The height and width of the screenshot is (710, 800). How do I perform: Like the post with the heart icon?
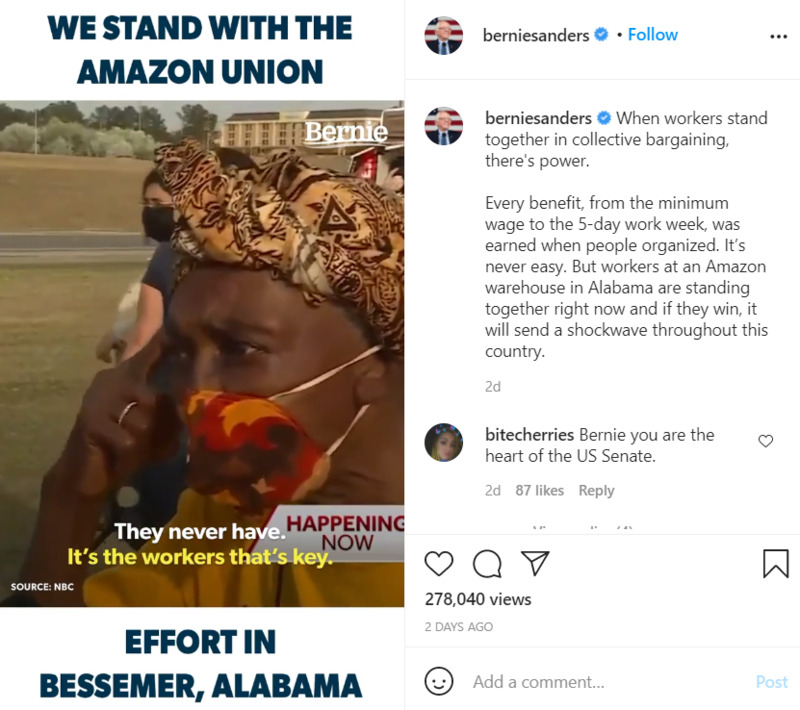(439, 564)
